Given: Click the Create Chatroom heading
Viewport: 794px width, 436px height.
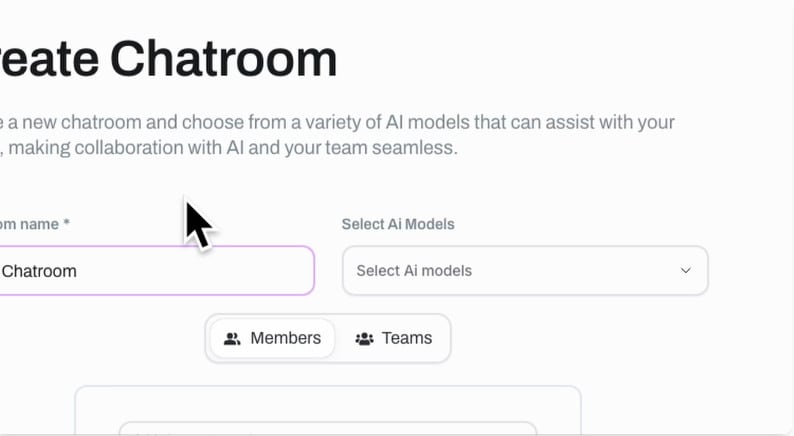Looking at the screenshot, I should click(170, 60).
